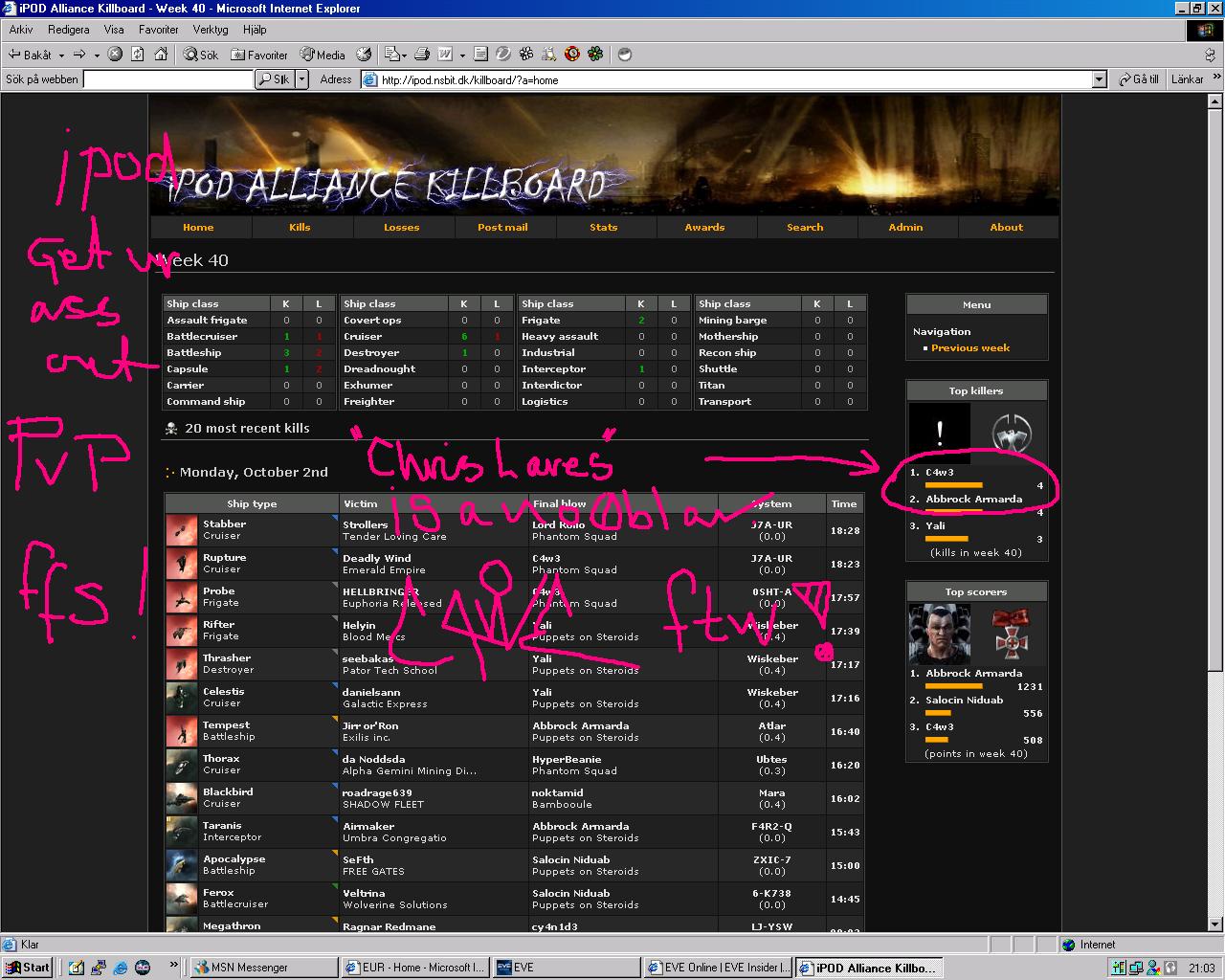Refresh the killboard page
This screenshot has height=980, width=1225.
point(138,55)
